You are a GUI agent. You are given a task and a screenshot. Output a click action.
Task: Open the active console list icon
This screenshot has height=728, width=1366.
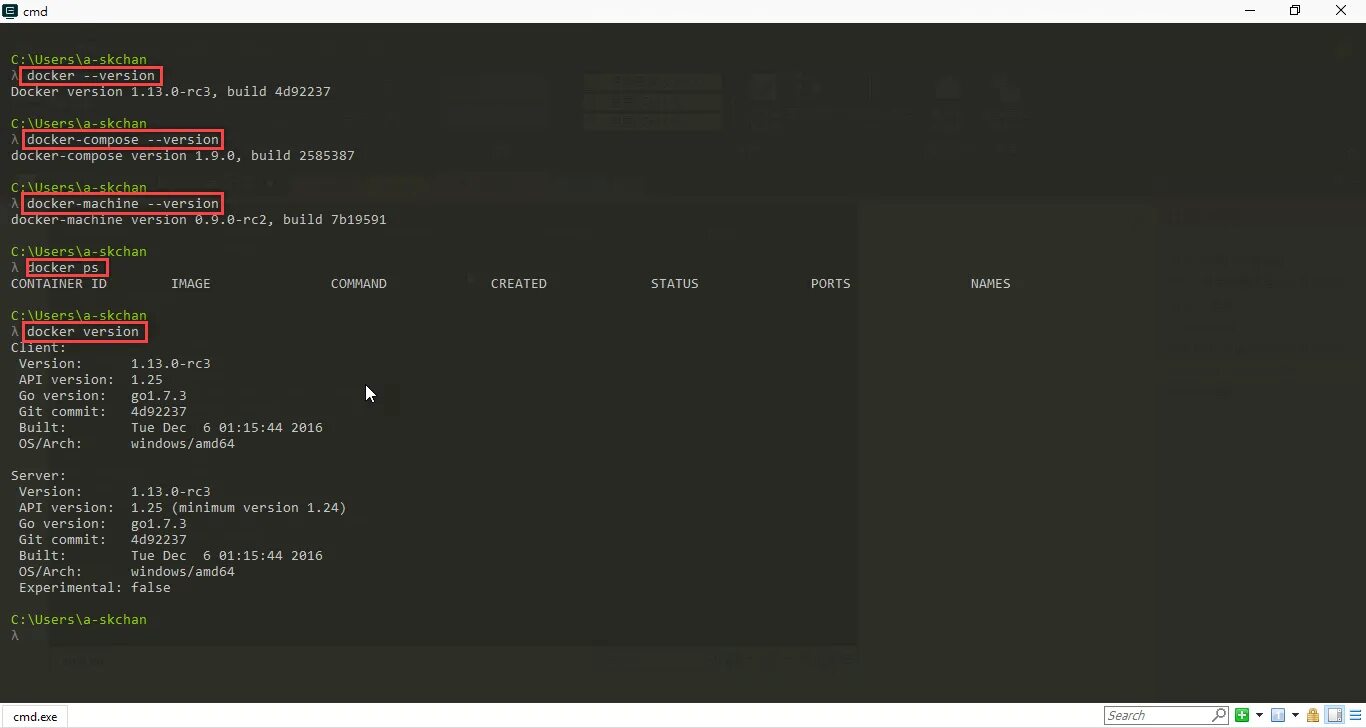[x=1278, y=715]
